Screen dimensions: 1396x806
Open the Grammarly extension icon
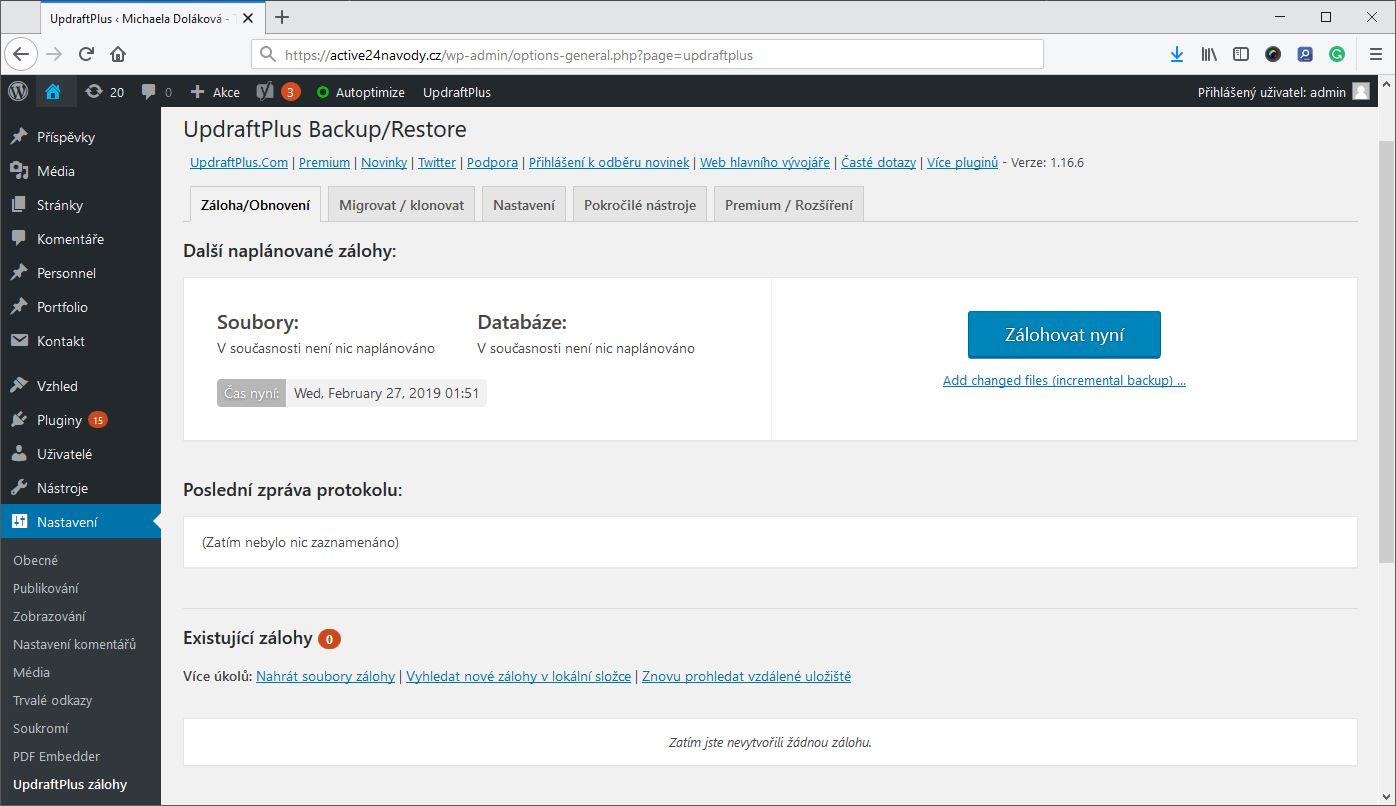click(1337, 55)
